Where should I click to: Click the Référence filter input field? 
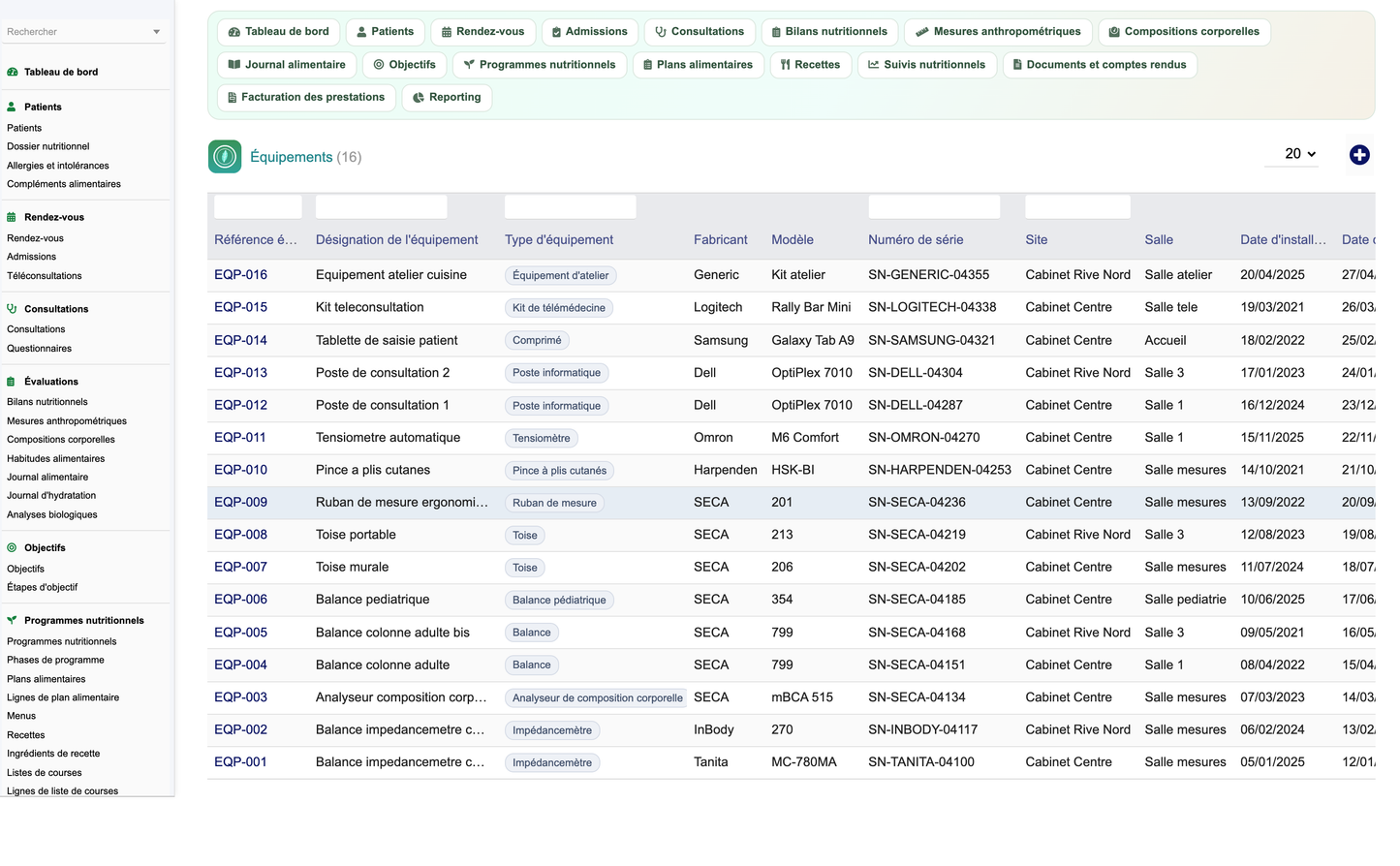[258, 206]
